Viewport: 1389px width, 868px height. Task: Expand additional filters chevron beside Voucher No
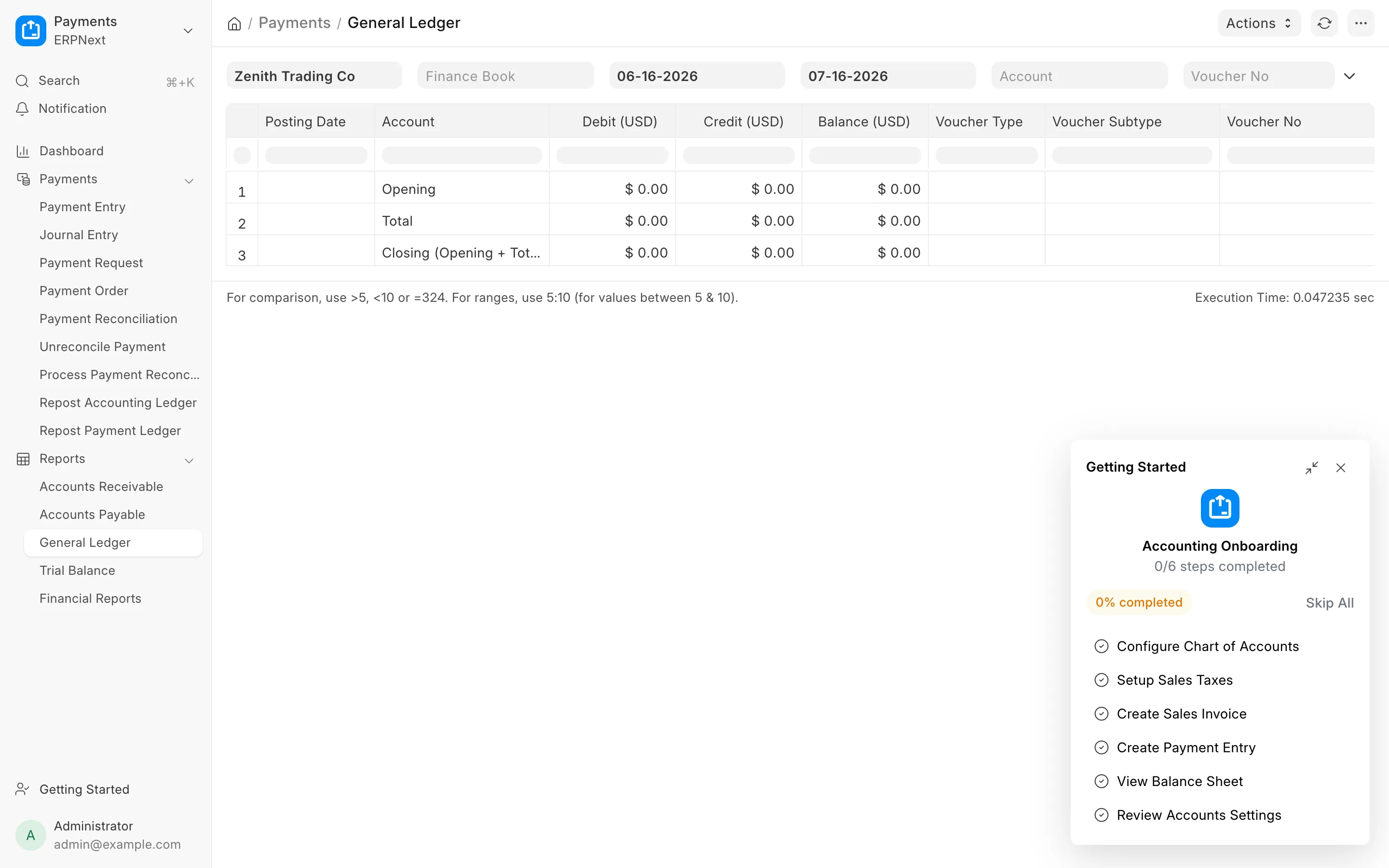[1349, 76]
